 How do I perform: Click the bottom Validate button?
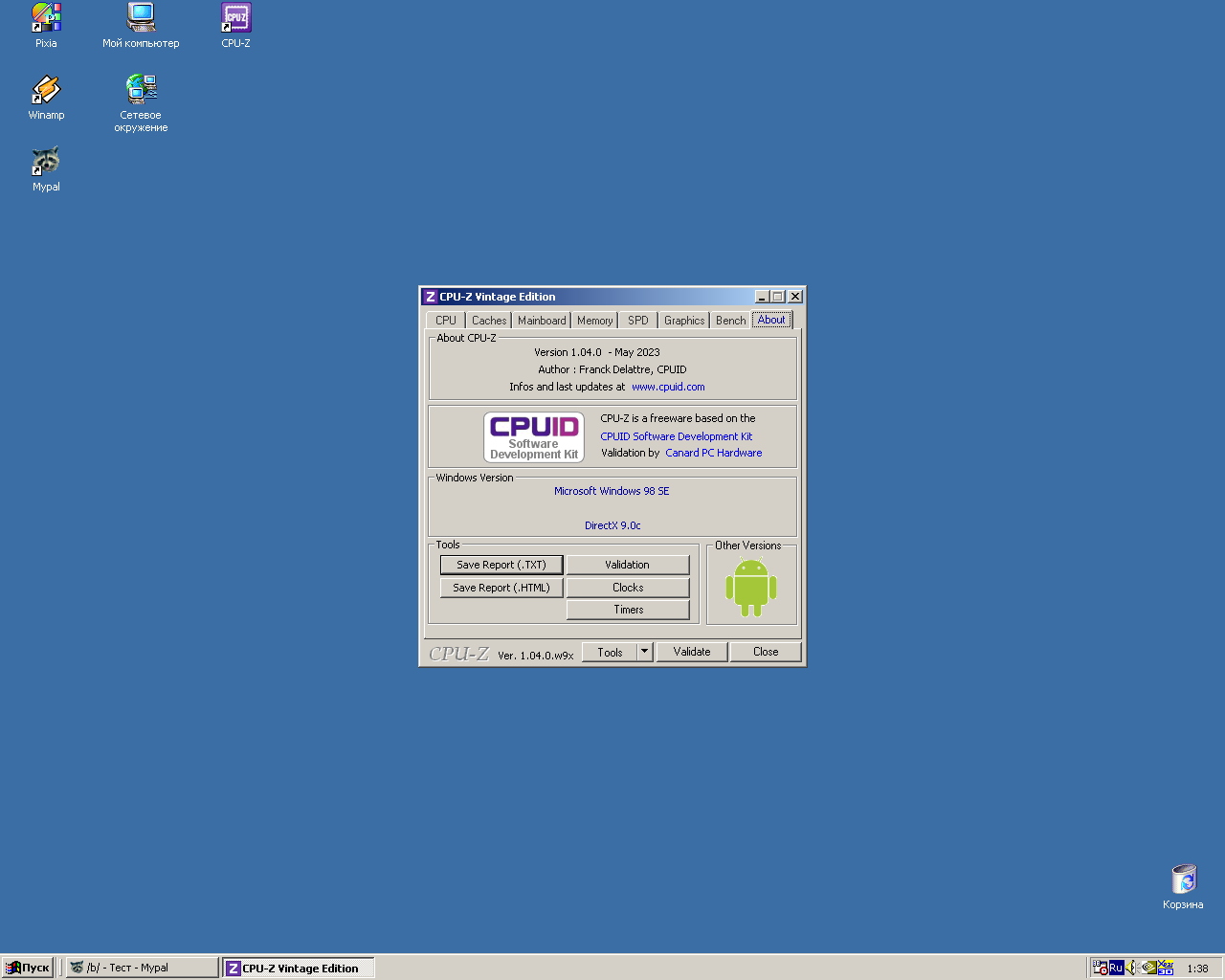(692, 652)
